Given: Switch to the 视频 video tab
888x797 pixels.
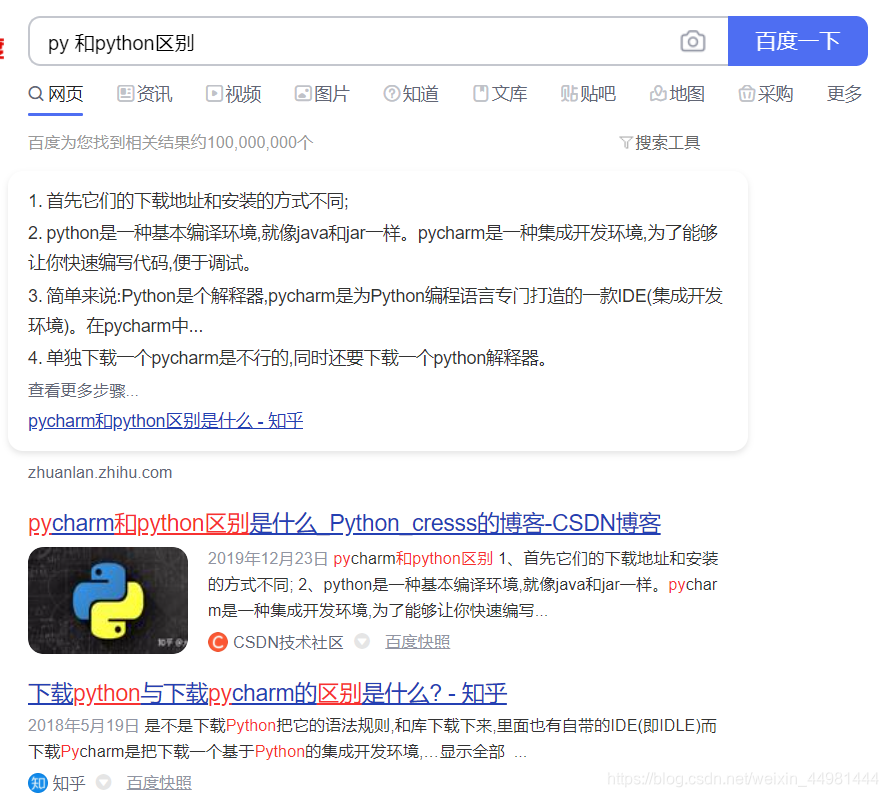Looking at the screenshot, I should click(233, 94).
